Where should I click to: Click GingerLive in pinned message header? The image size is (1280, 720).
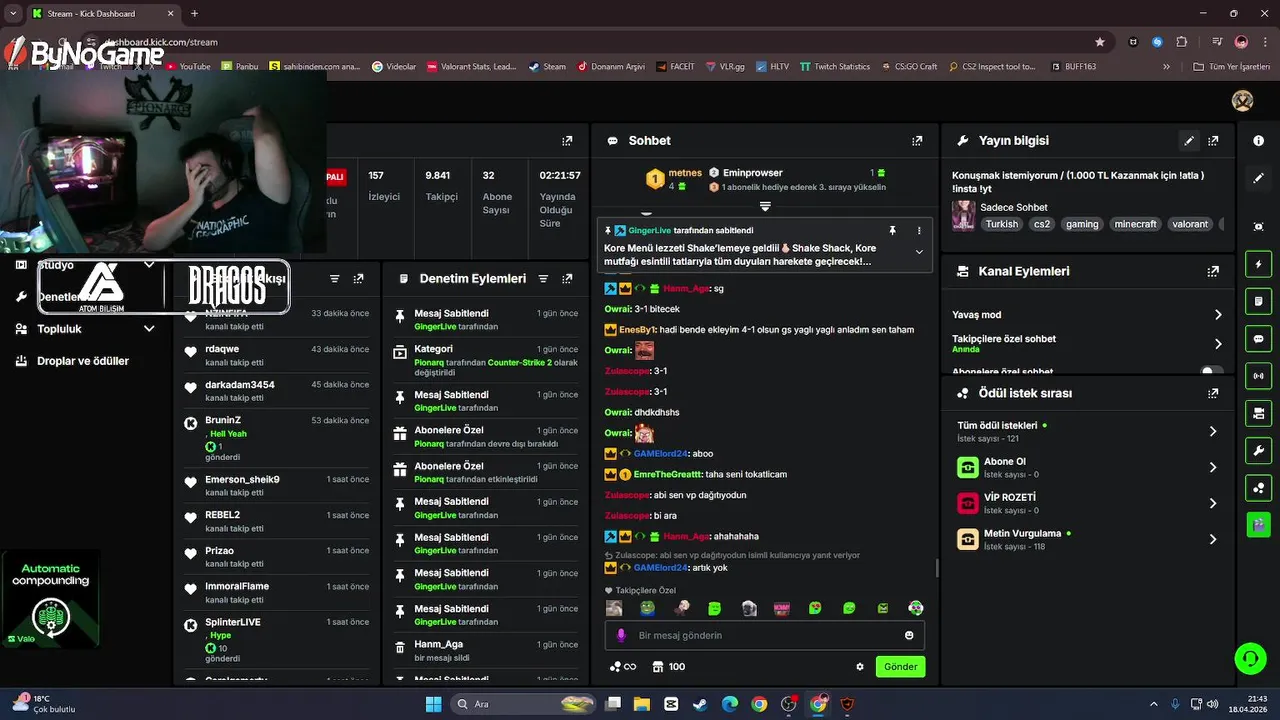click(x=649, y=230)
